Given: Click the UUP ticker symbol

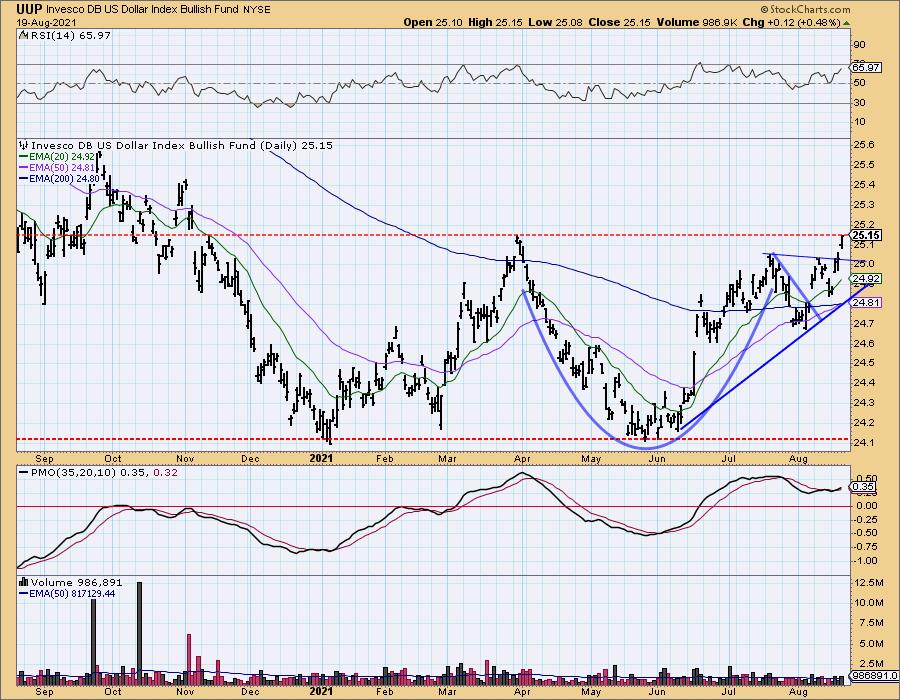Looking at the screenshot, I should (29, 9).
